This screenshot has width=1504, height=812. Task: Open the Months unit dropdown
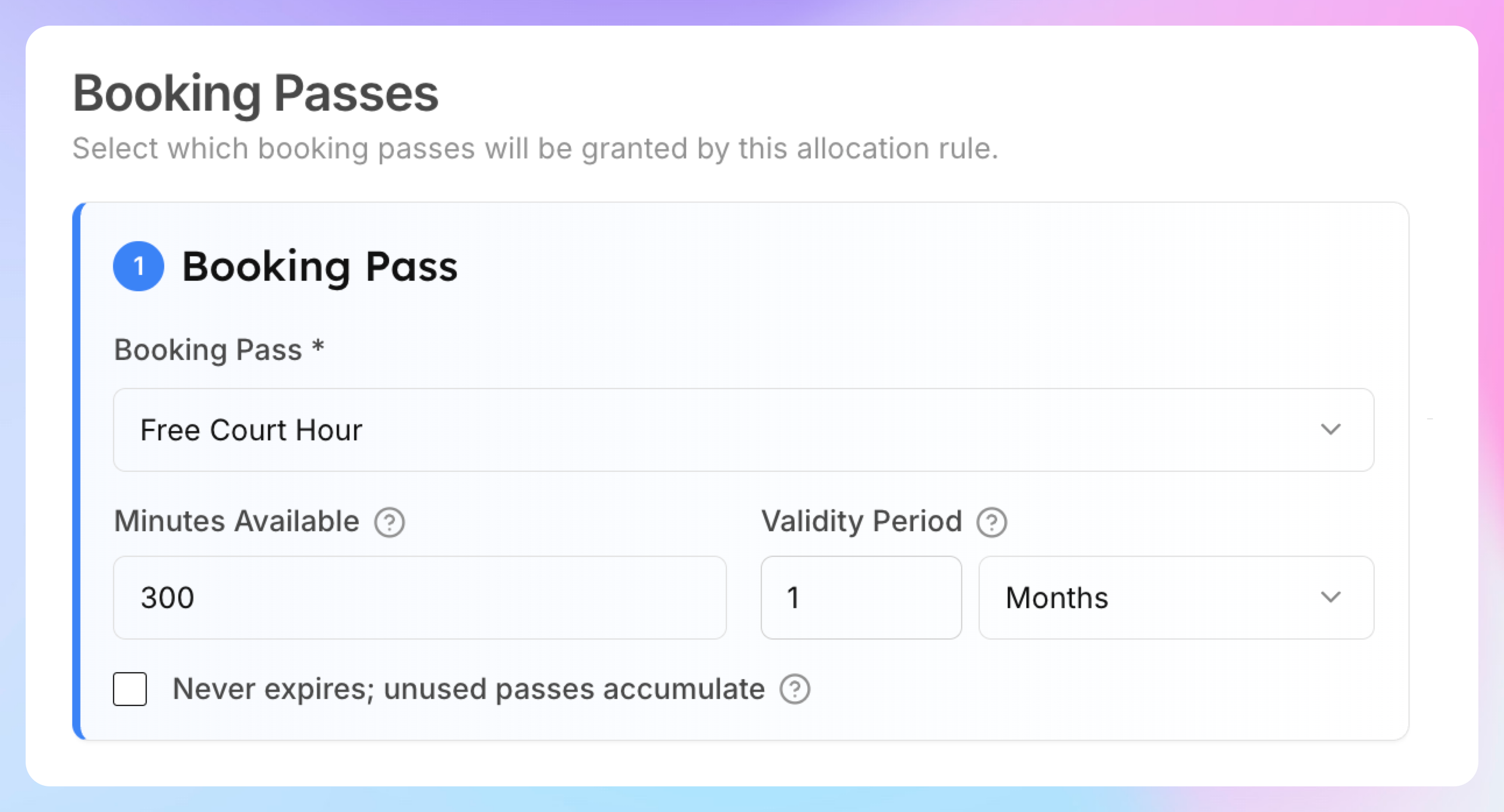click(1176, 598)
